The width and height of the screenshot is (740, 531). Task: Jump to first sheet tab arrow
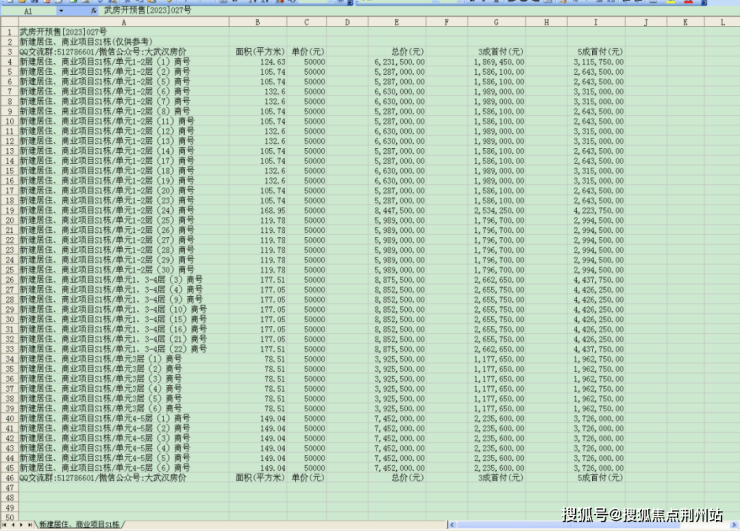pyautogui.click(x=5, y=525)
